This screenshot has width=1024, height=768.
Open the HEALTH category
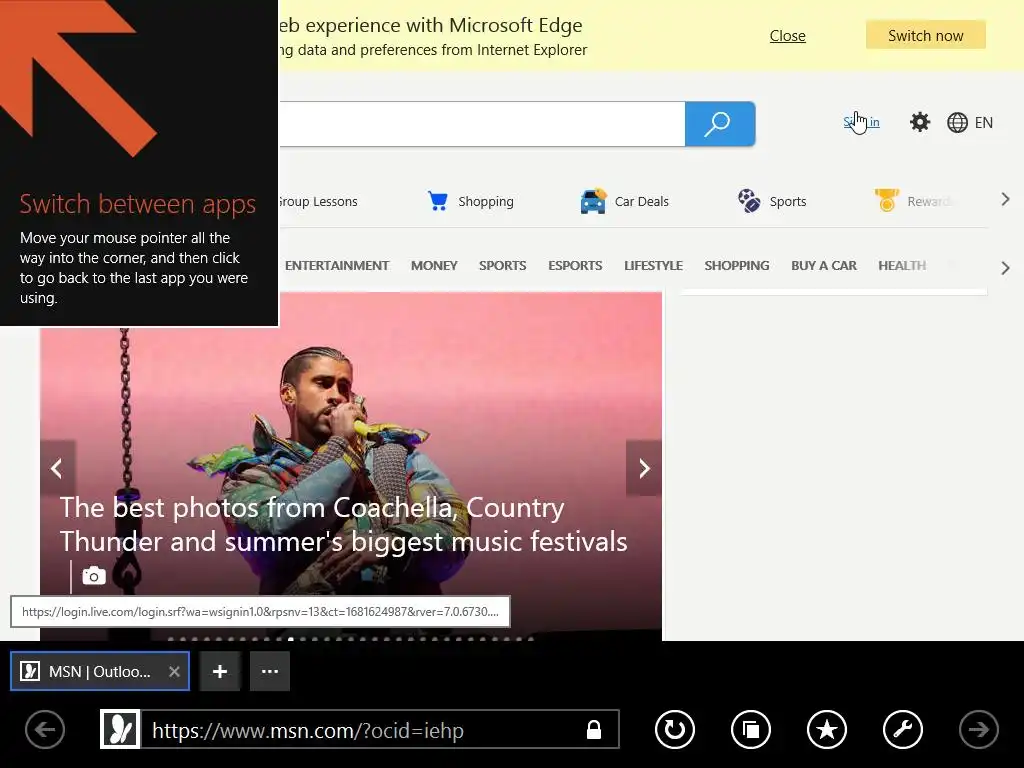[902, 266]
